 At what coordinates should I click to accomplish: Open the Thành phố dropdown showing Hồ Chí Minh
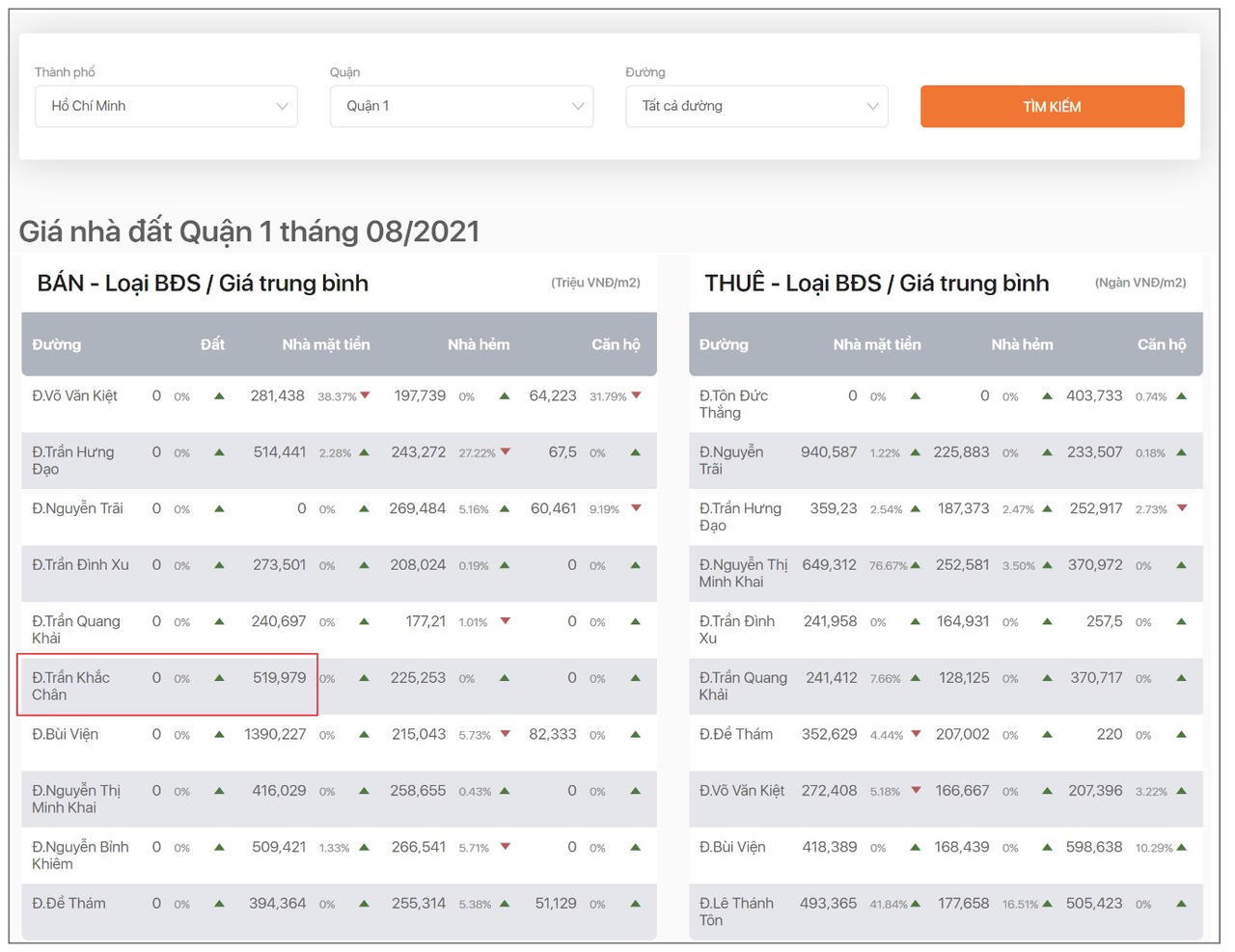[x=167, y=106]
